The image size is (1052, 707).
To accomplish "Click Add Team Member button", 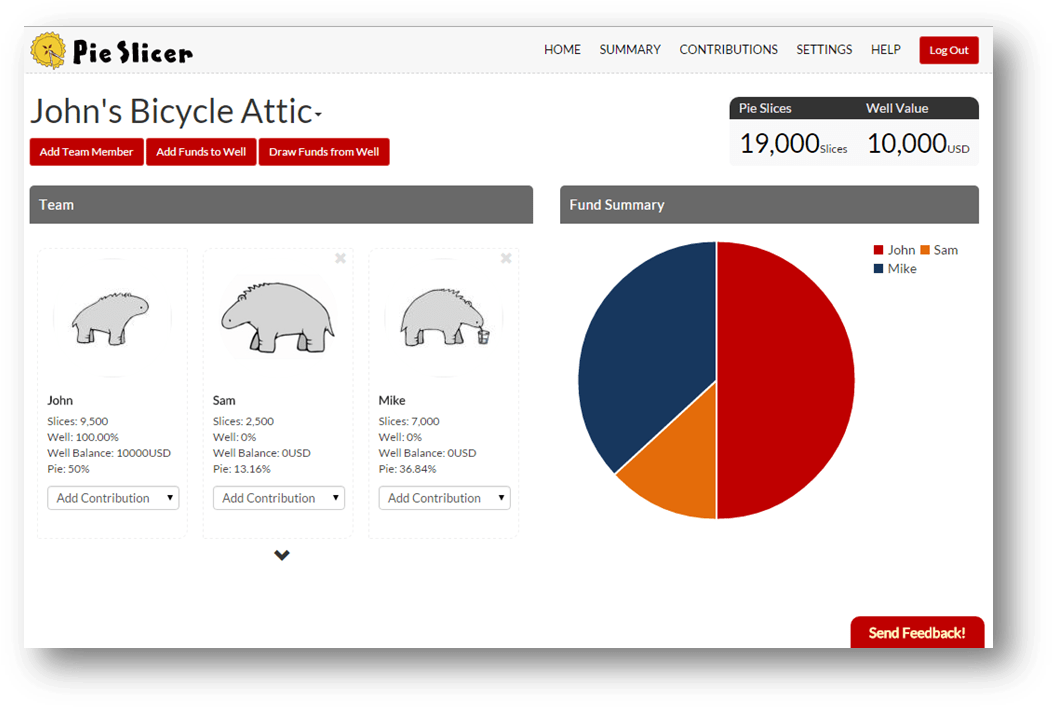I will [87, 152].
